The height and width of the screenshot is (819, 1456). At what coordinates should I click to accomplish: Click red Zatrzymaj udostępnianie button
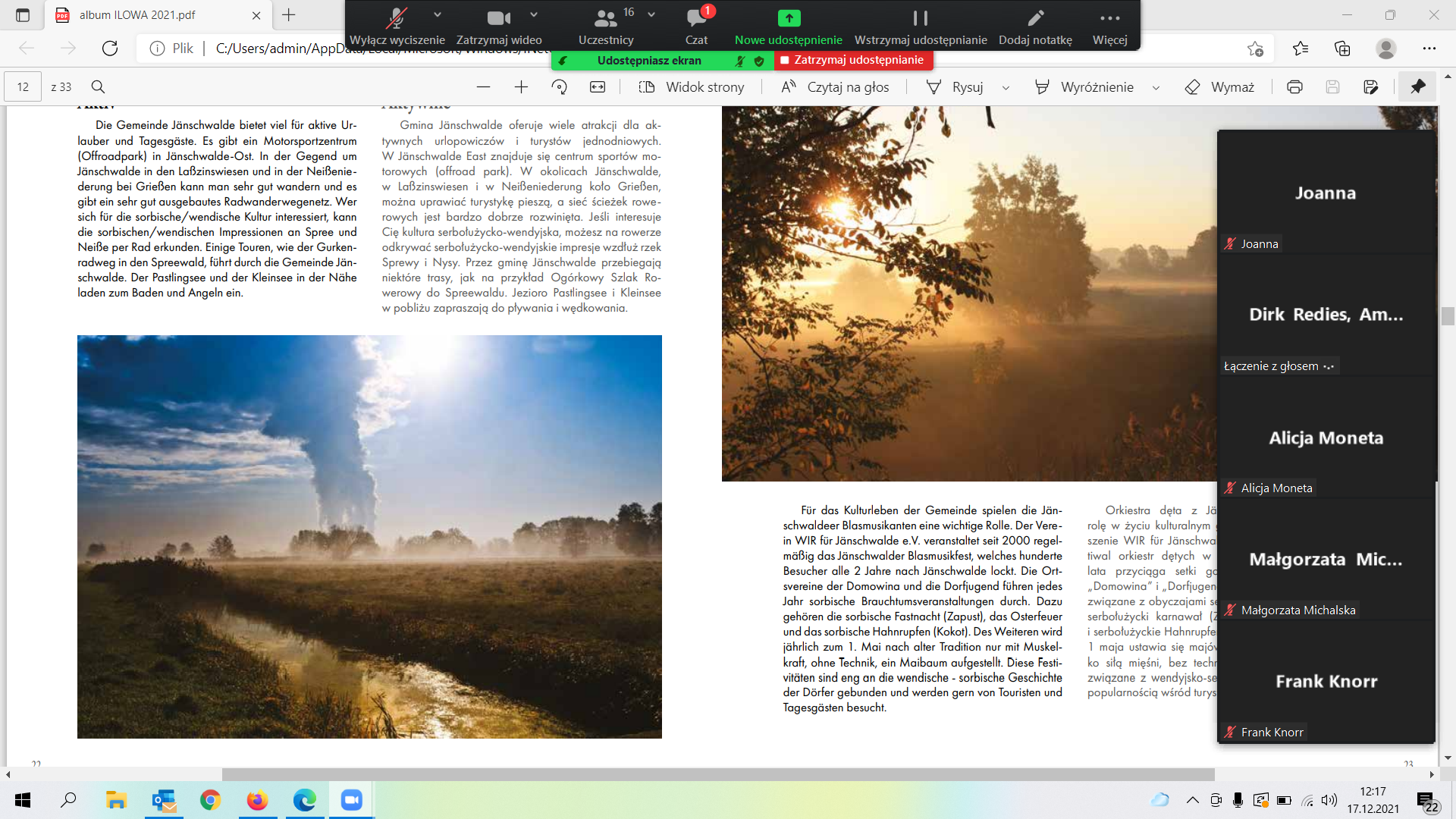point(853,60)
